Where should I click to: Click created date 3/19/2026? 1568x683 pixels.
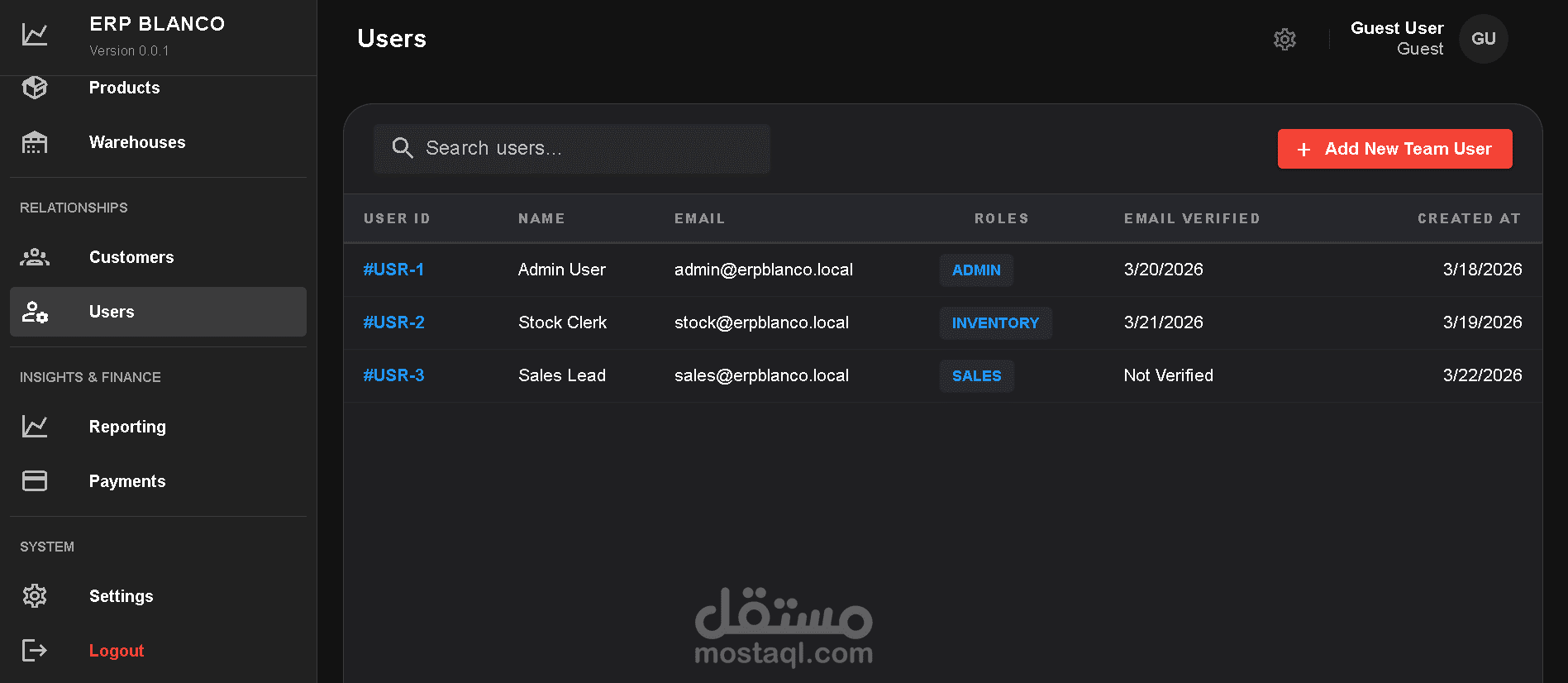[x=1482, y=322]
